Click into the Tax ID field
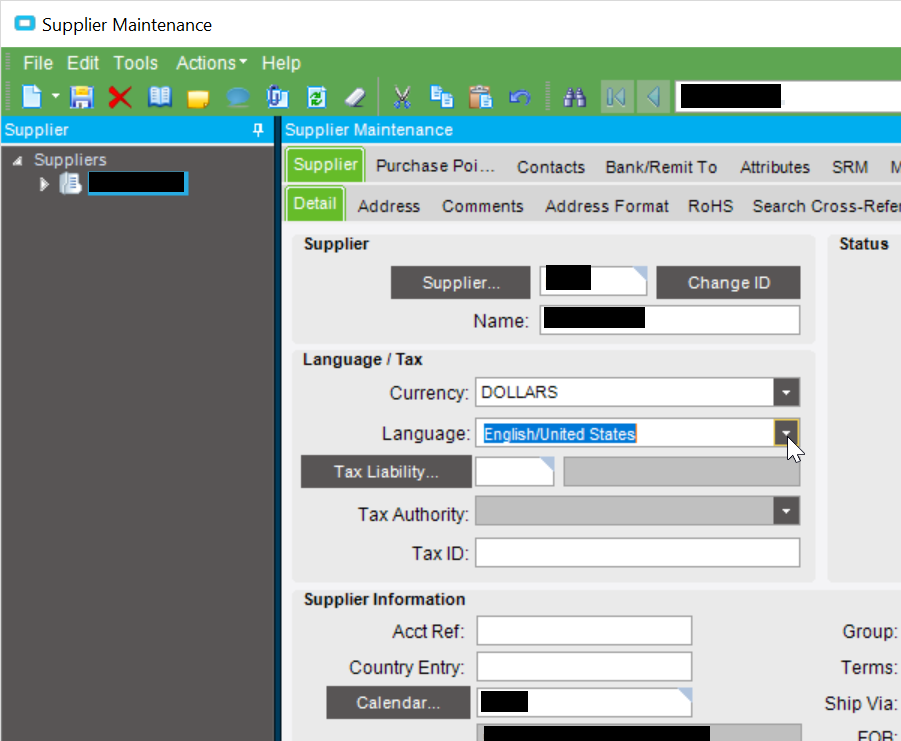 (637, 553)
